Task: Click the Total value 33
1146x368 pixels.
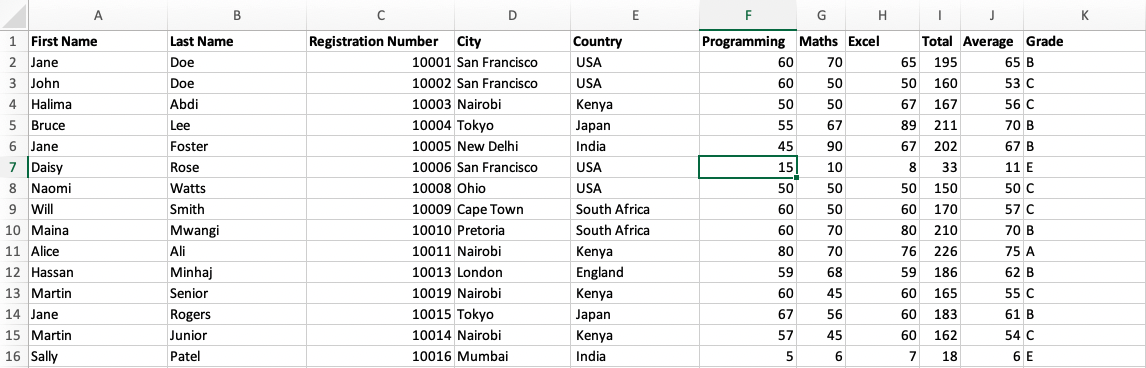Action: 940,167
